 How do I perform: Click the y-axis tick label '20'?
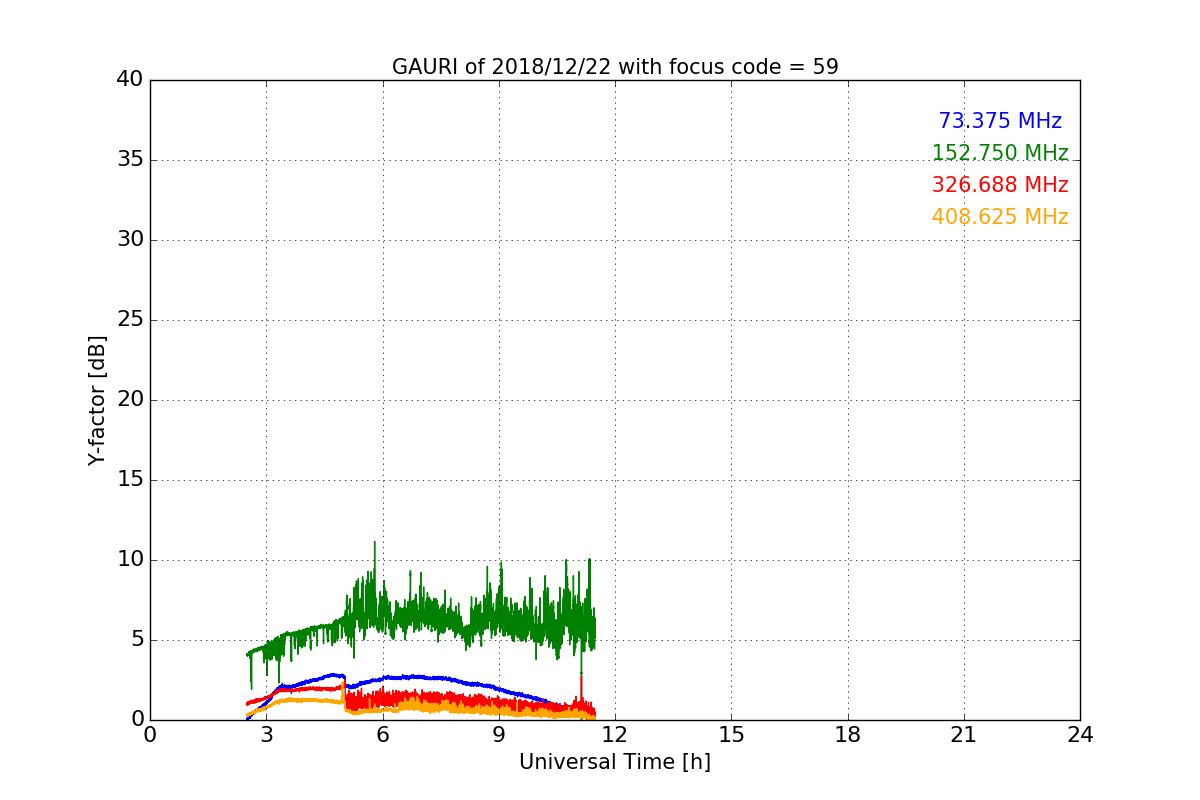click(x=130, y=400)
